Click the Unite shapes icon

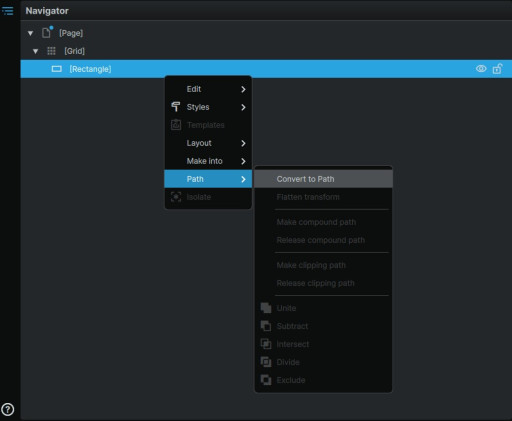point(266,308)
